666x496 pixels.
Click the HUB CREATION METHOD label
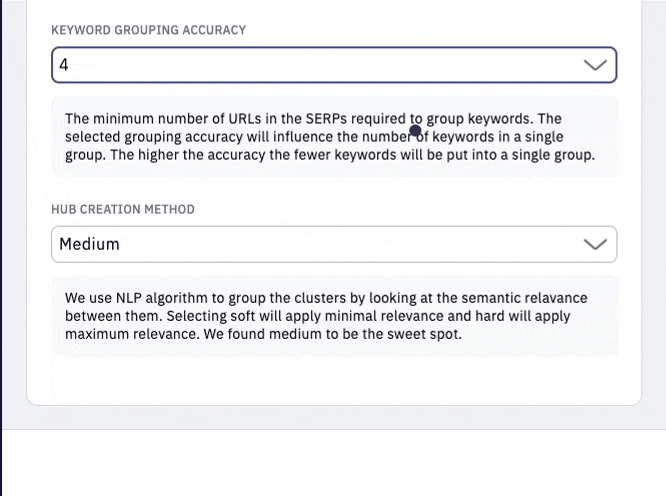pos(123,209)
